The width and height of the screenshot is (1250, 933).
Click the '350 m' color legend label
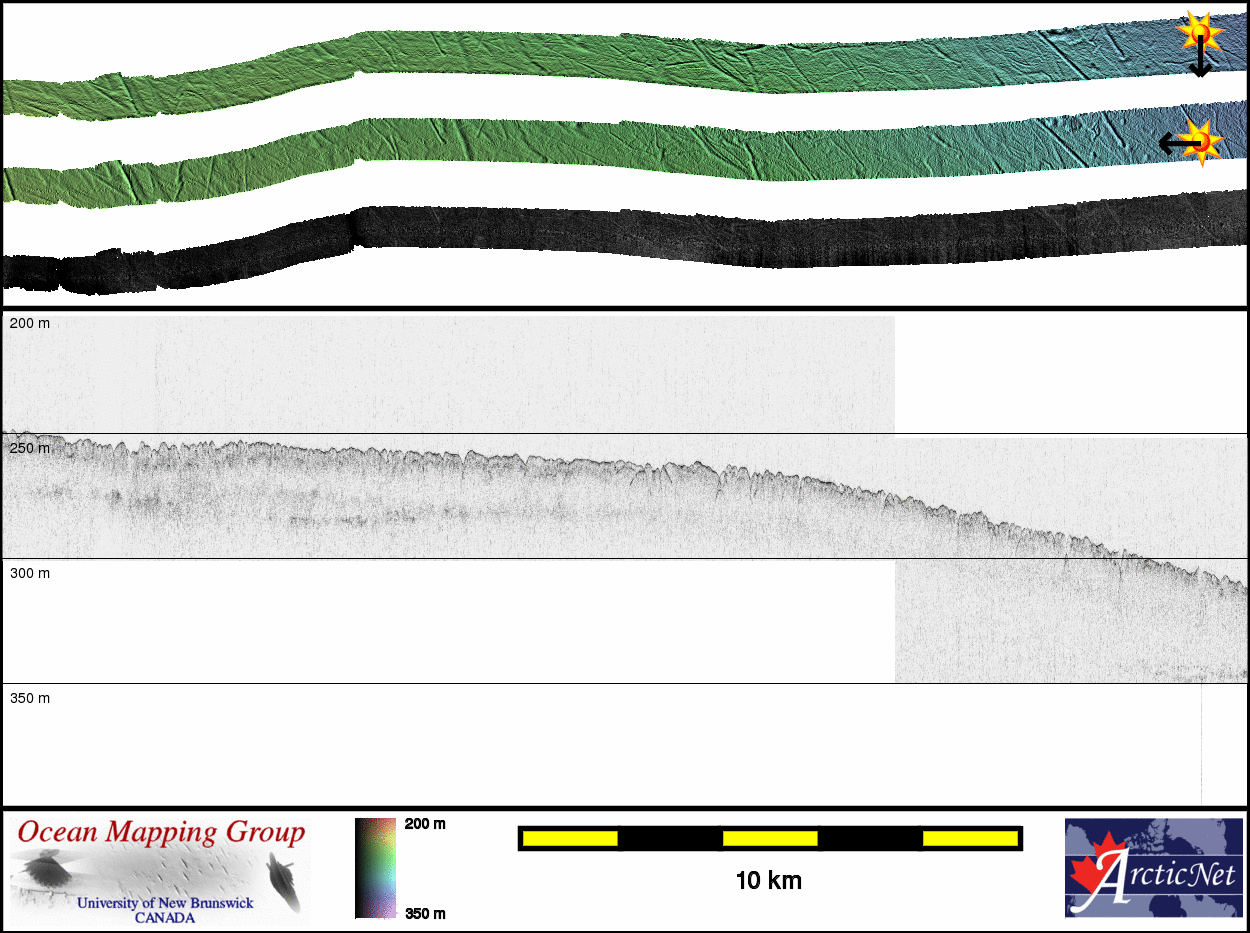point(425,913)
